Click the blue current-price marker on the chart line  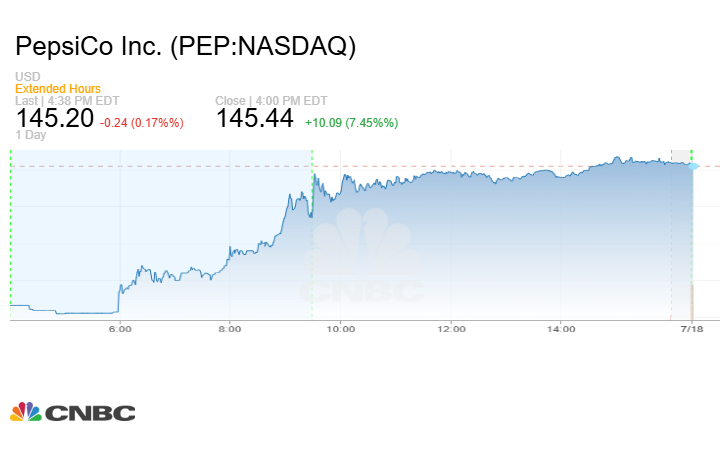(x=696, y=164)
